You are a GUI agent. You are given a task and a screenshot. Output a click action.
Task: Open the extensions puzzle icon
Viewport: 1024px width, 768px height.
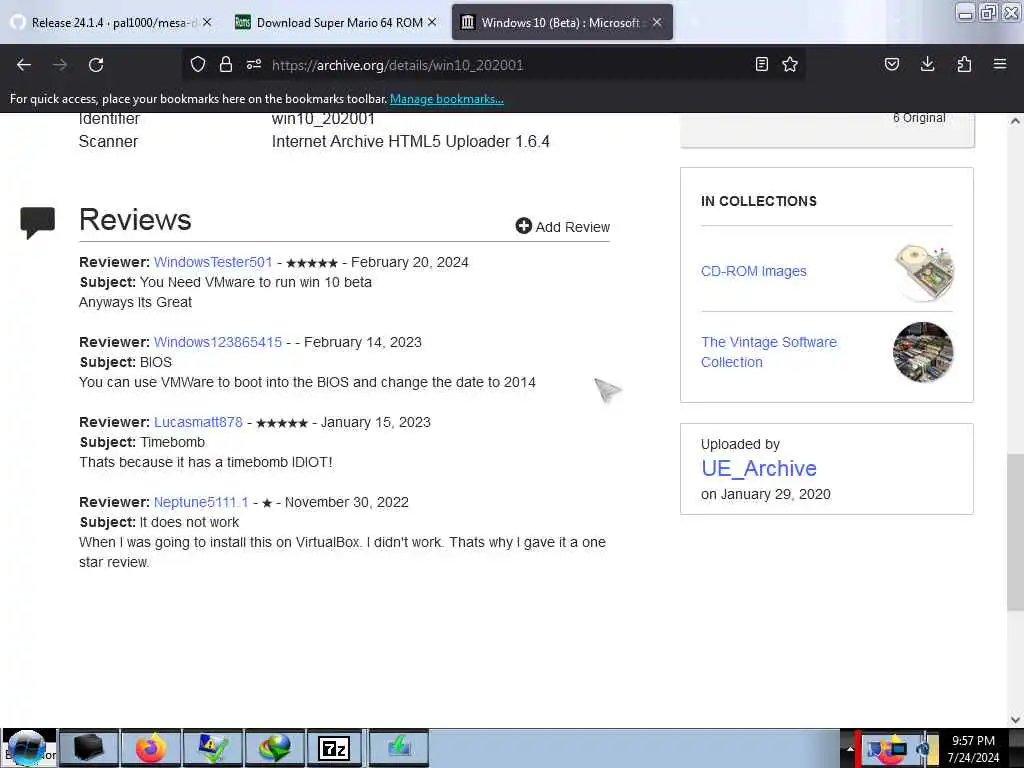click(x=964, y=64)
